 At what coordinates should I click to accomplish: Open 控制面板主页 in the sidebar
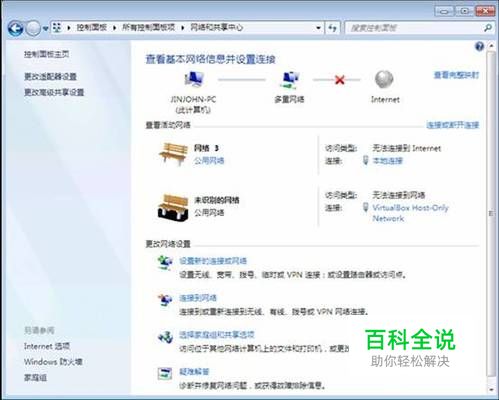[46, 54]
